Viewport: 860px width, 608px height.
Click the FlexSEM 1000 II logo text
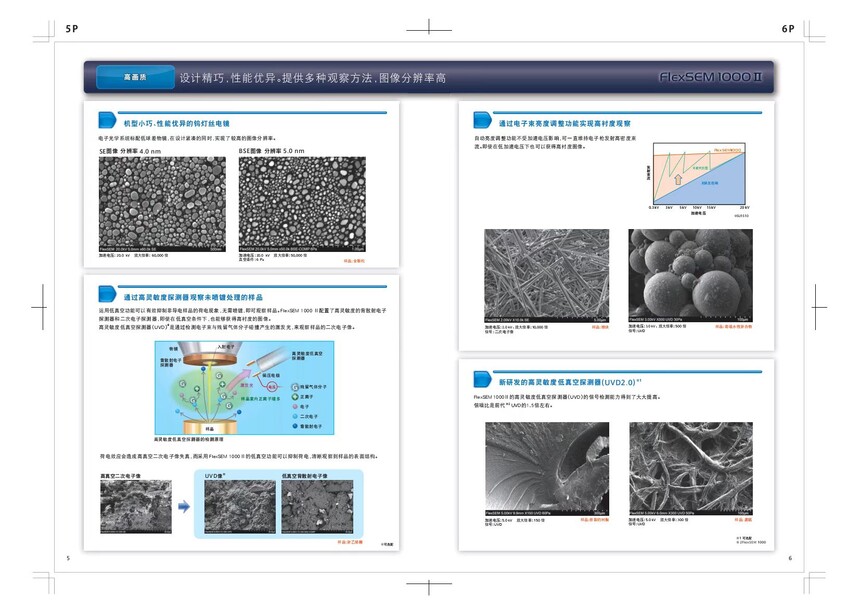click(711, 77)
